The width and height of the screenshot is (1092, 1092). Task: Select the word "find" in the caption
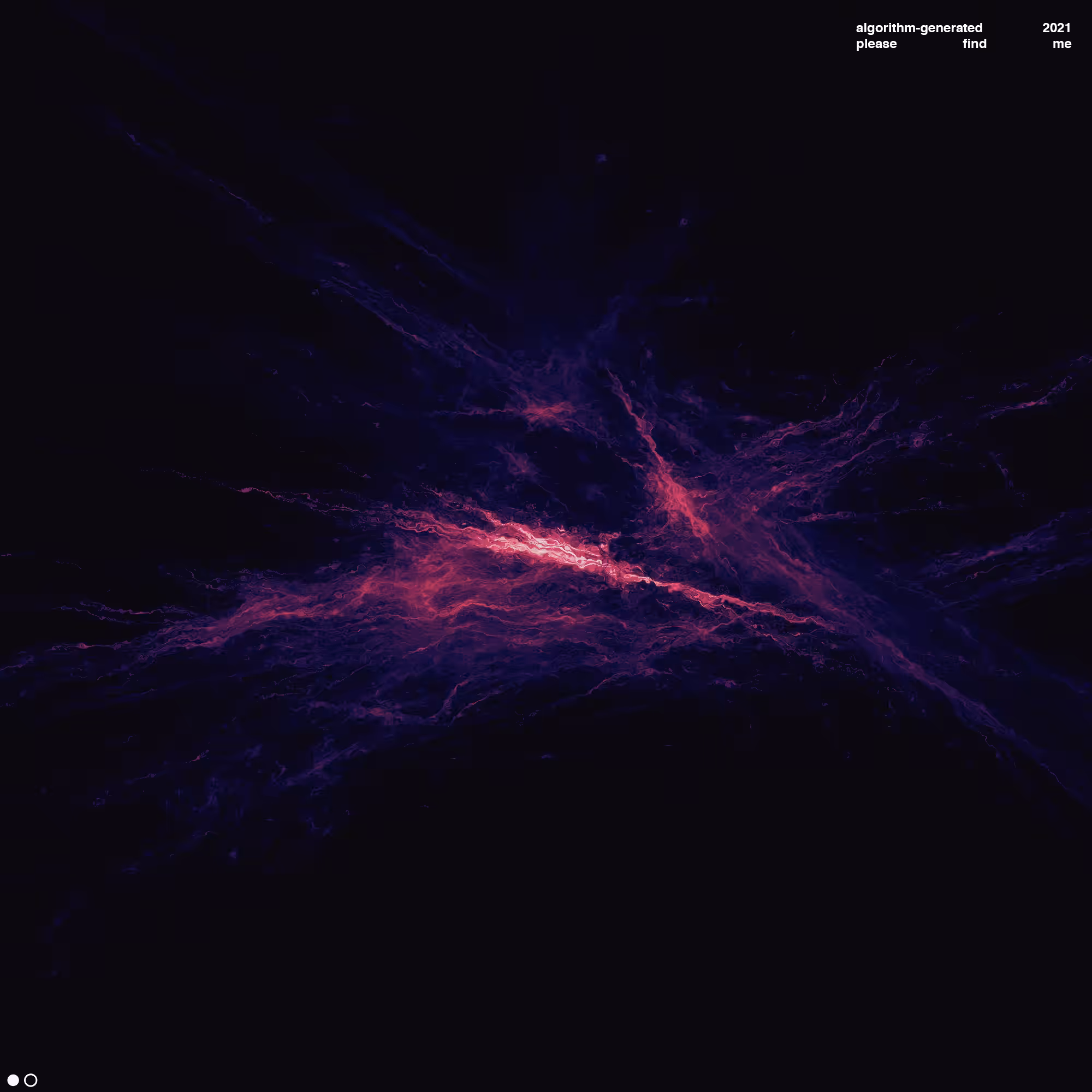975,44
